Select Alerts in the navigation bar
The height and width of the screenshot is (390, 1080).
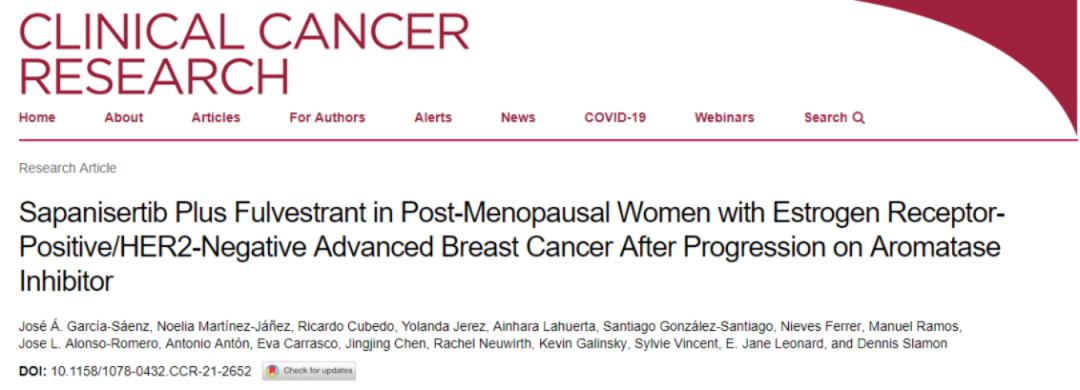pyautogui.click(x=433, y=117)
